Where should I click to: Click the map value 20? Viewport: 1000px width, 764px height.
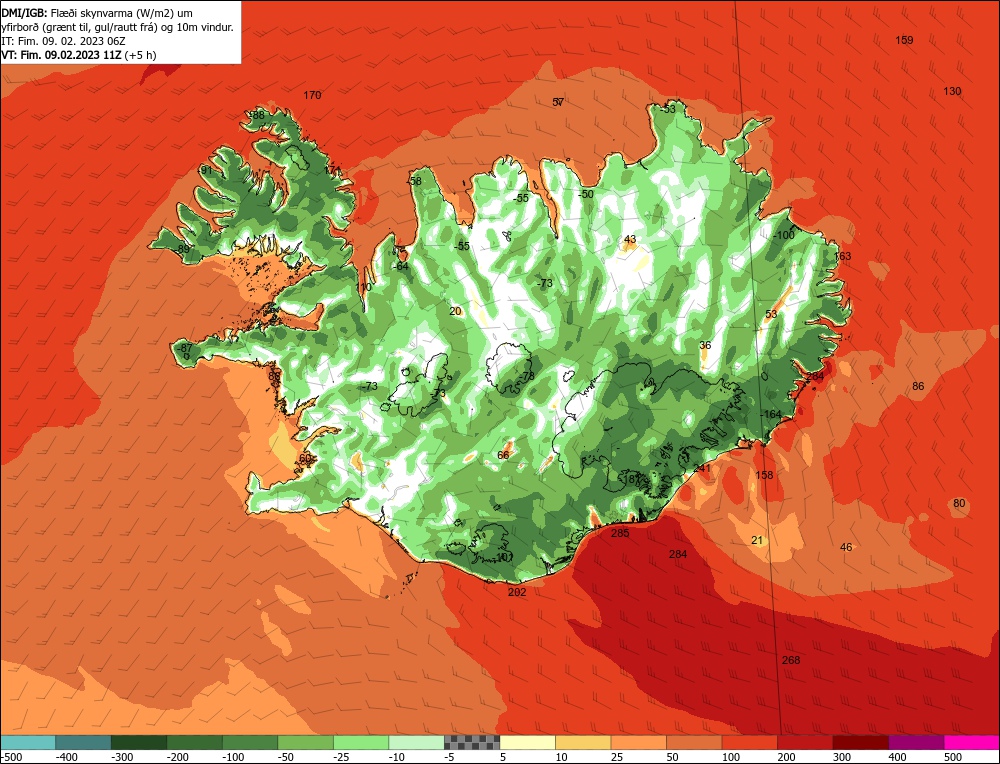coord(455,311)
